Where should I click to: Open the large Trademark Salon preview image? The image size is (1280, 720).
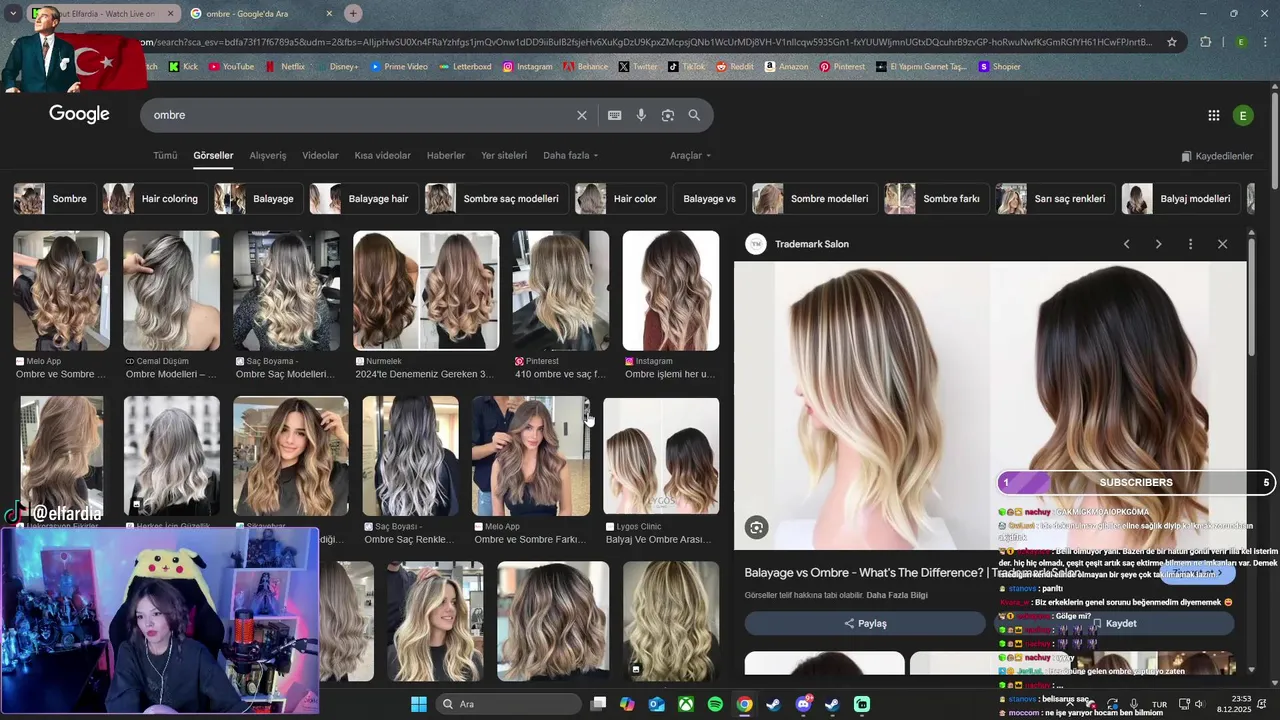click(x=990, y=405)
